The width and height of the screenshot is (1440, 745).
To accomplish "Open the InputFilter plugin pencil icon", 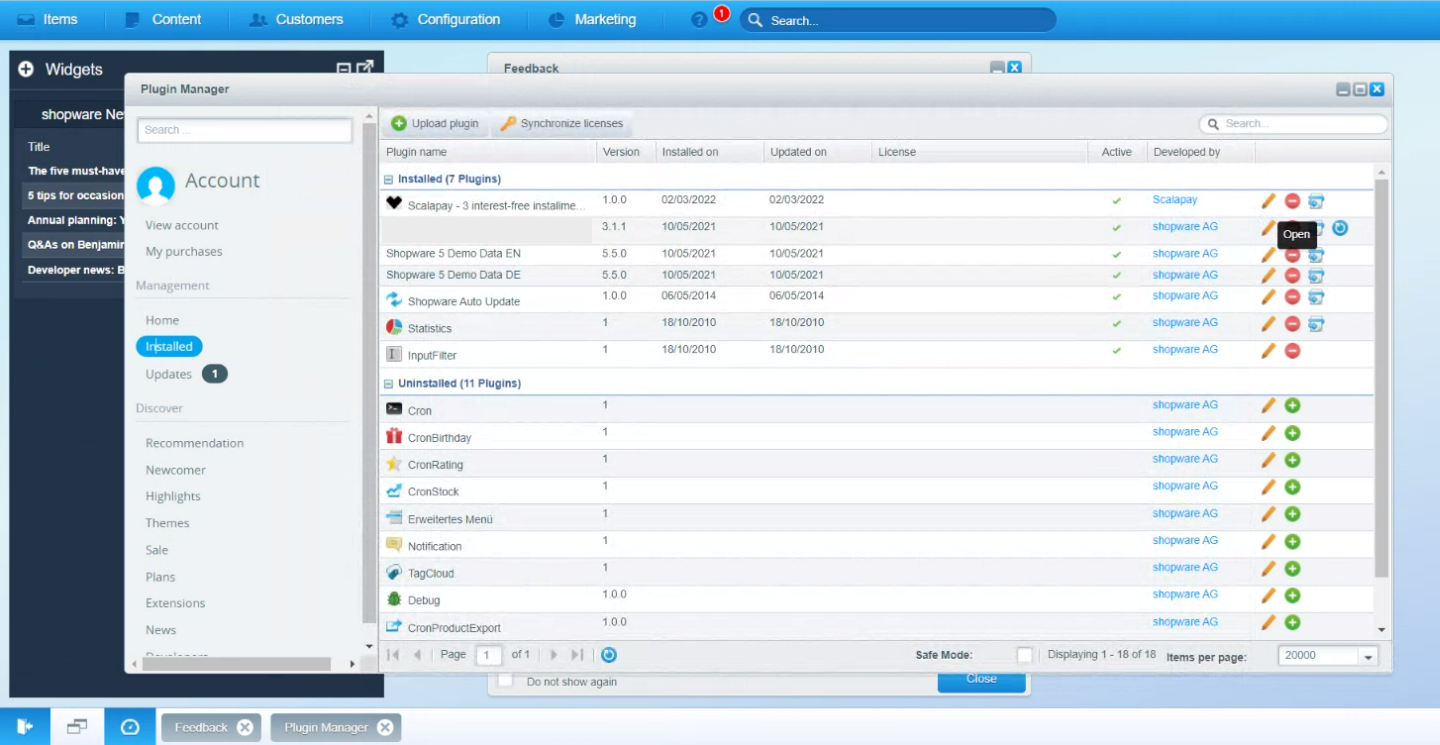I will tap(1268, 351).
